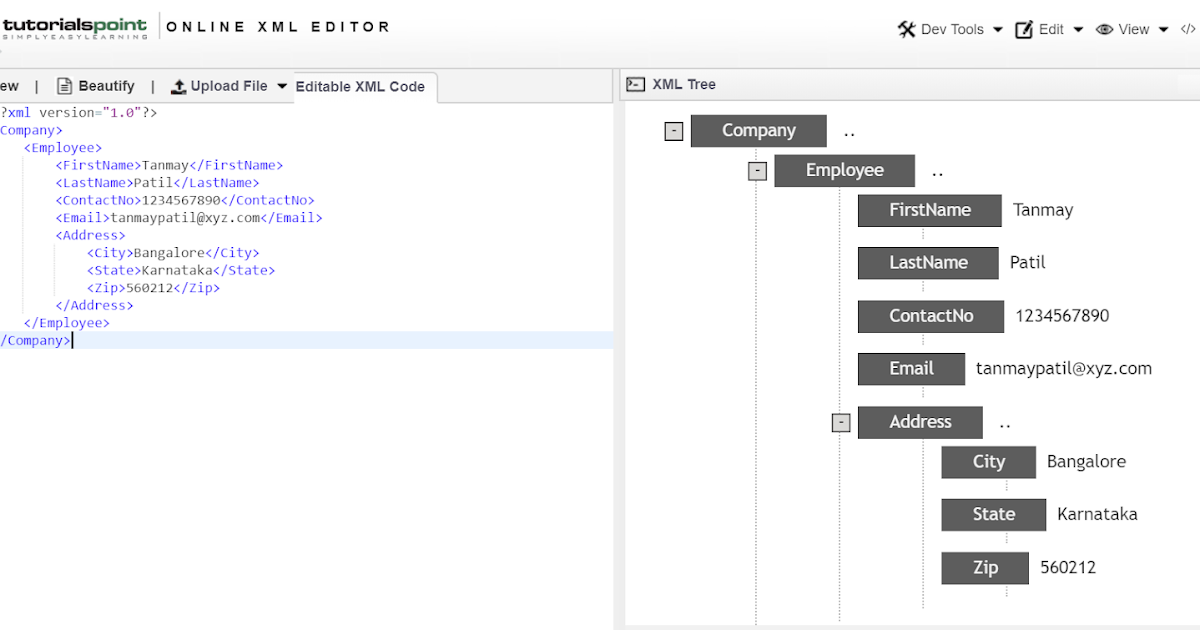Open the Upload File options dropdown
Viewport: 1200px width, 630px height.
281,85
